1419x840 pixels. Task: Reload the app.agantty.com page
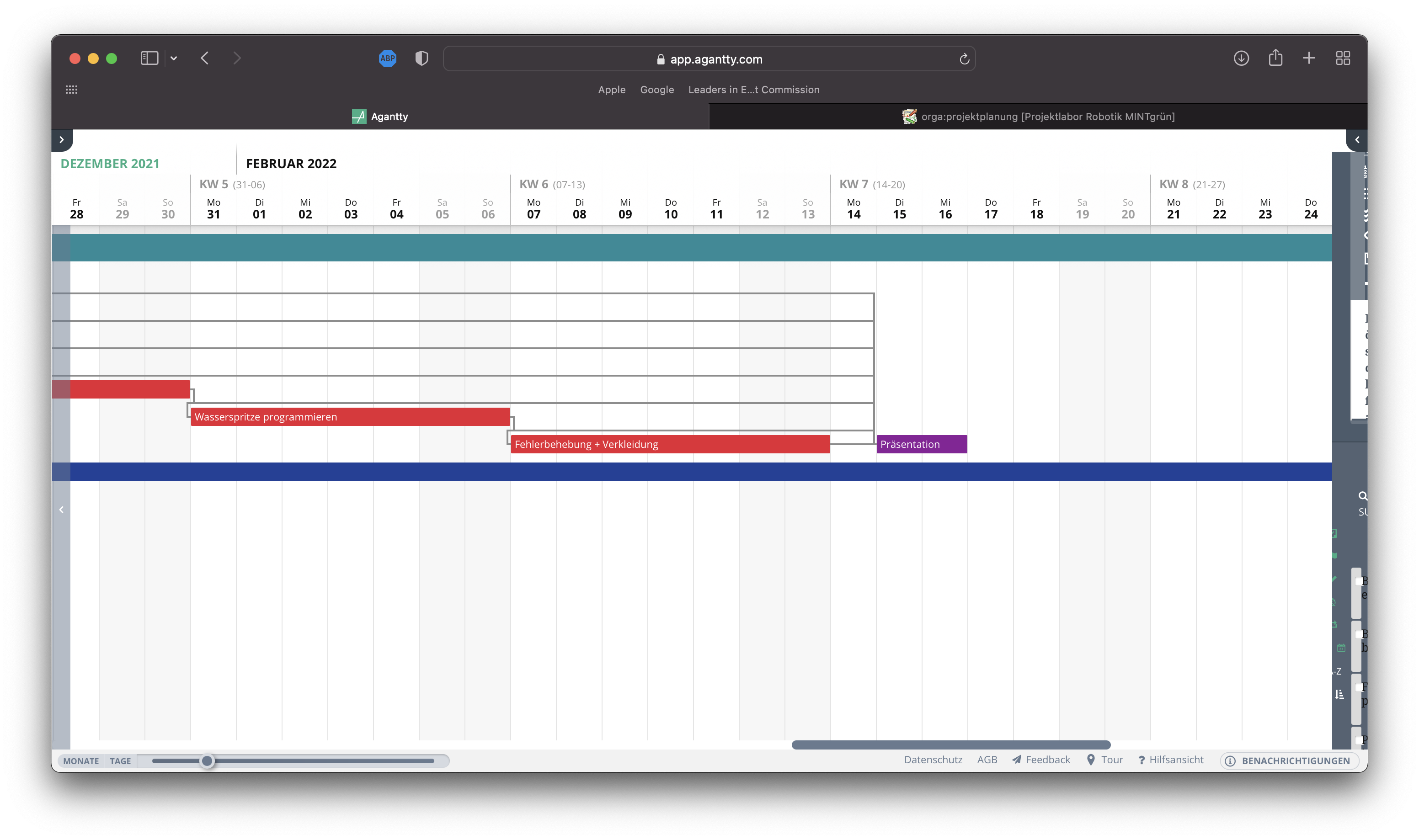point(965,59)
